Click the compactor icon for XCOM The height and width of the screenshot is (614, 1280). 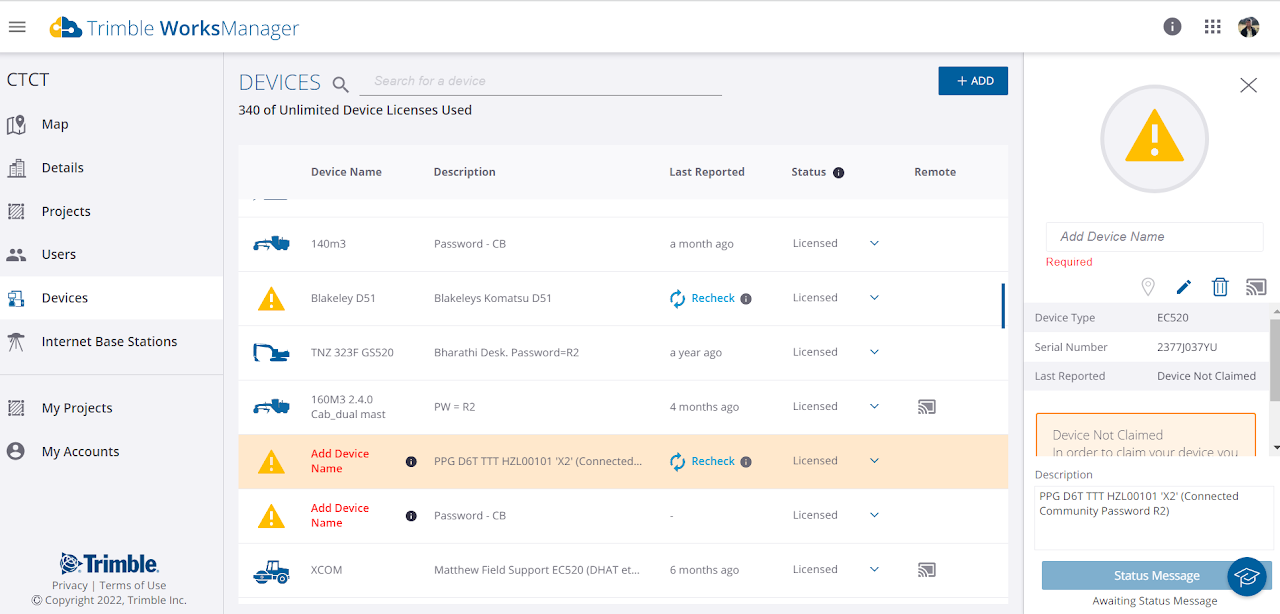click(x=271, y=571)
